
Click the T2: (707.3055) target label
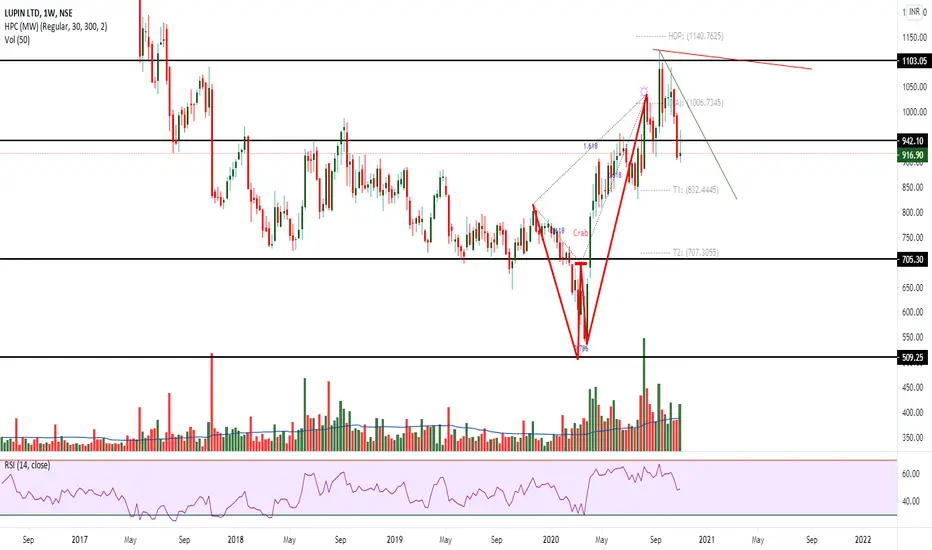[695, 253]
